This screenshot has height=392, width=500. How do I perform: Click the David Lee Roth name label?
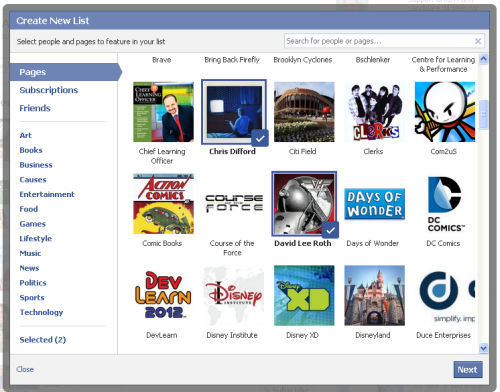[x=303, y=243]
